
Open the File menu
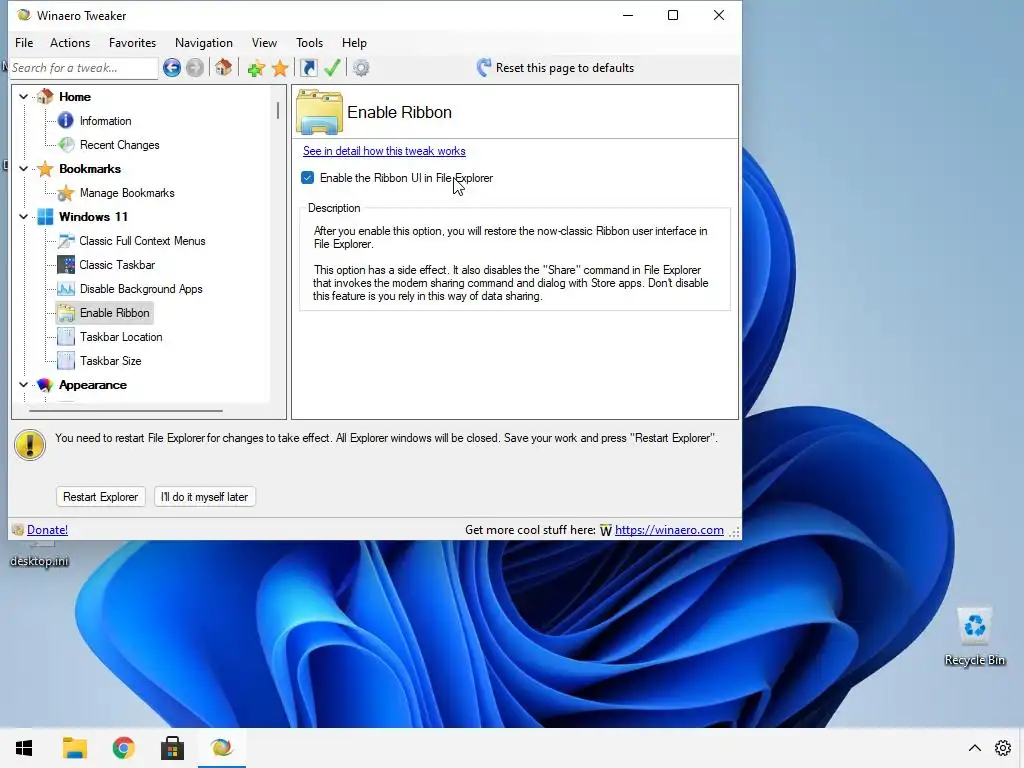click(24, 42)
